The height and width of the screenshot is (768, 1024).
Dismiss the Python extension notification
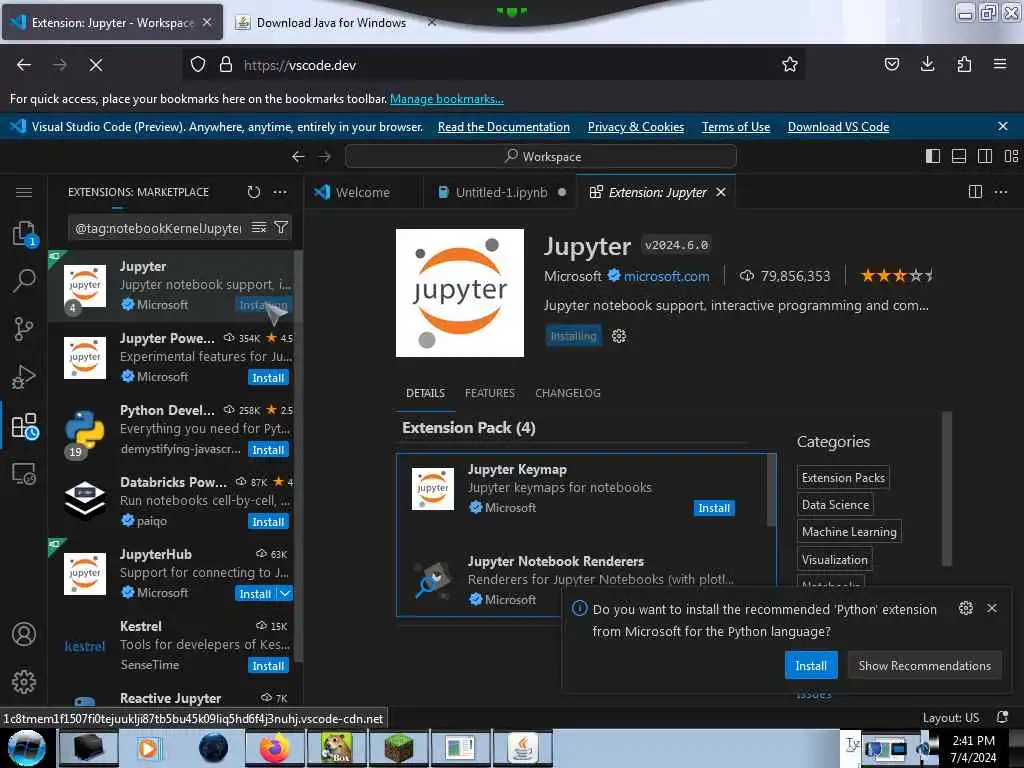pos(992,608)
